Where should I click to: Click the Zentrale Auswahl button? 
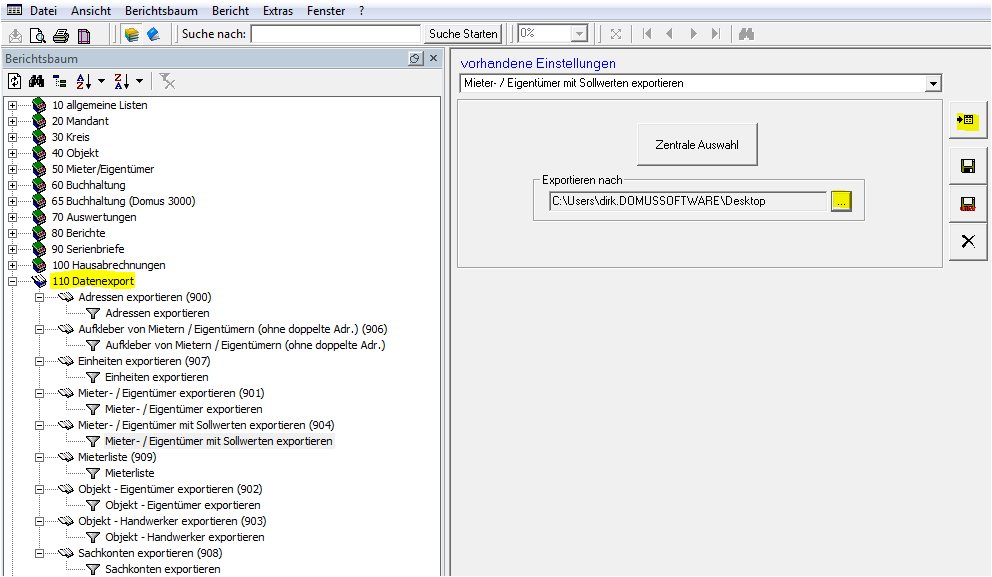tap(697, 145)
